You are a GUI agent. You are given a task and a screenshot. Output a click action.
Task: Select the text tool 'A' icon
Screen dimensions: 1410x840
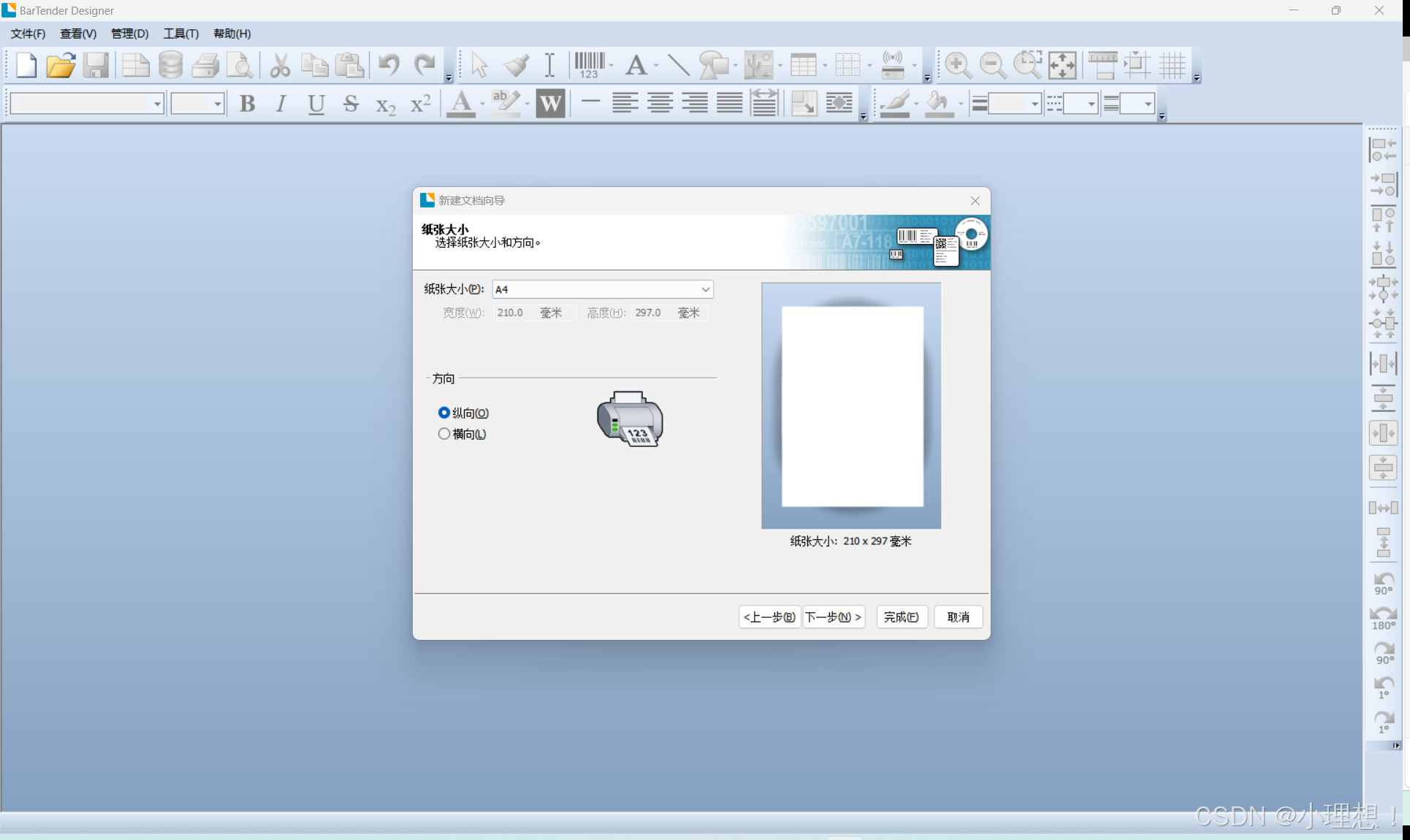[x=636, y=65]
